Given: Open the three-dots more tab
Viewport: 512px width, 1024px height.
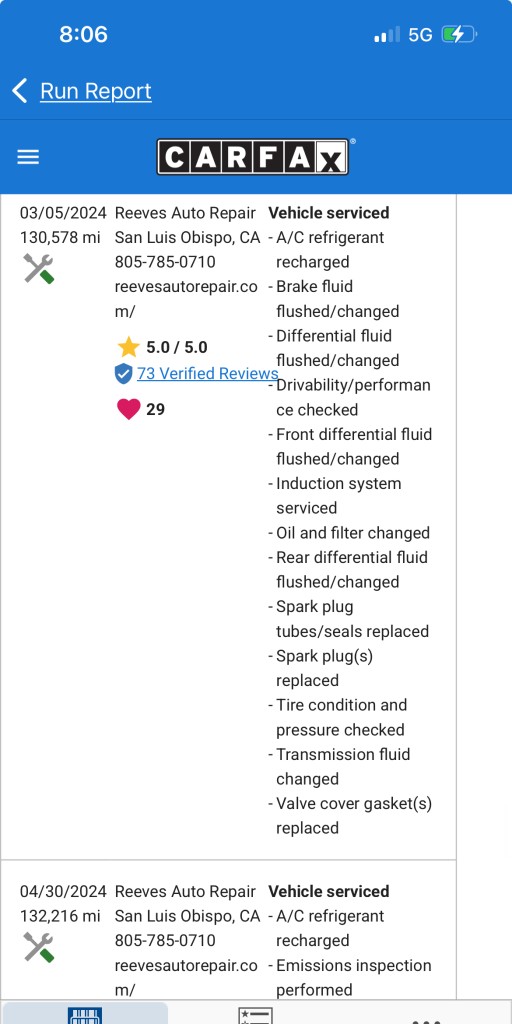Looking at the screenshot, I should (x=426, y=1019).
